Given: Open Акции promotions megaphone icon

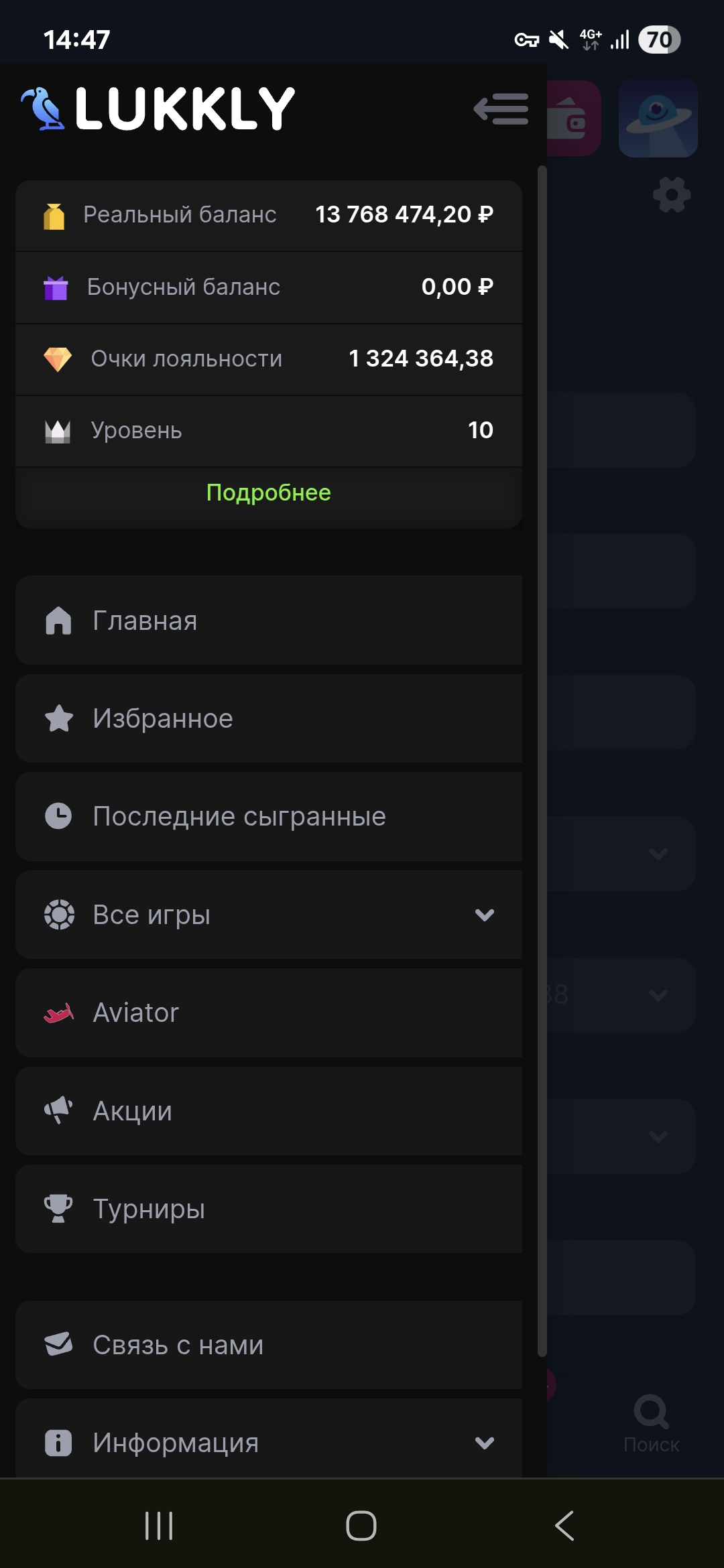Looking at the screenshot, I should (x=58, y=1110).
